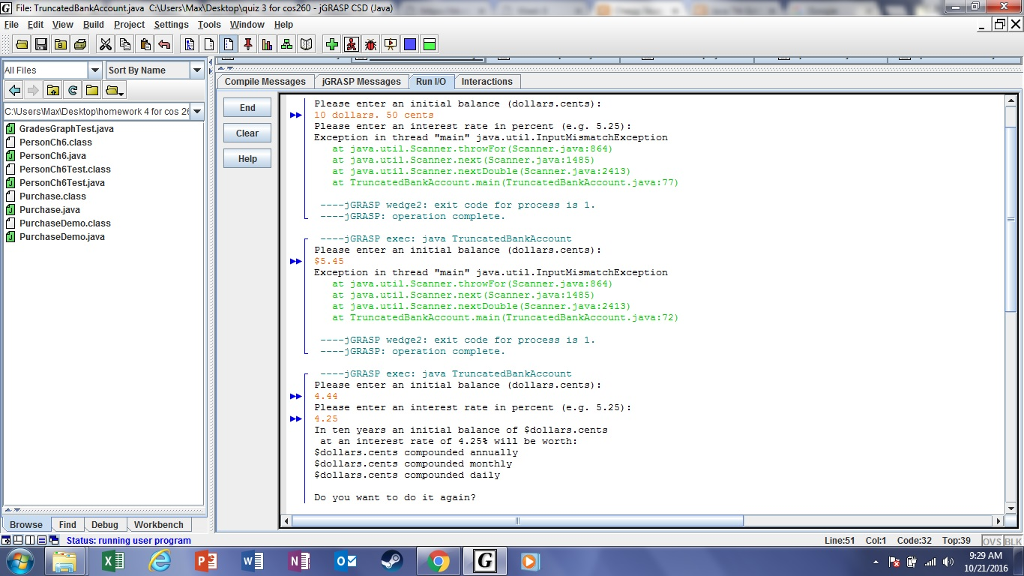Click the green window toolbar icon
Screen dimensions: 1024x576
430,44
